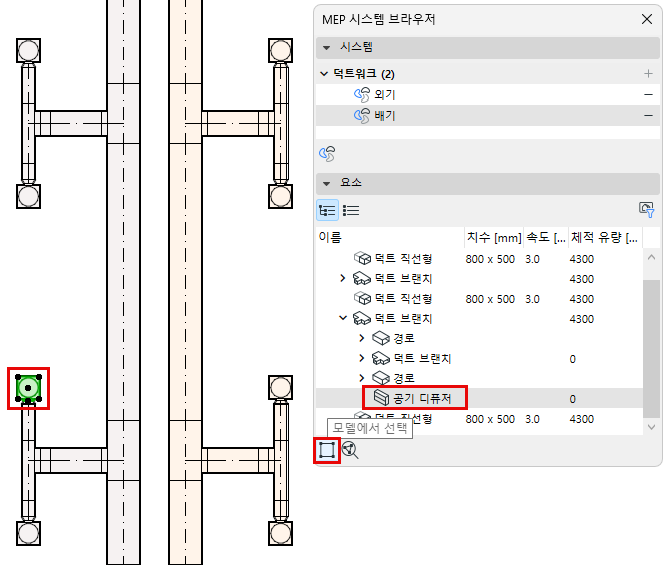This screenshot has width=666, height=567.
Task: Select the highlighted green air diffuser in model
Action: pyautogui.click(x=28, y=388)
